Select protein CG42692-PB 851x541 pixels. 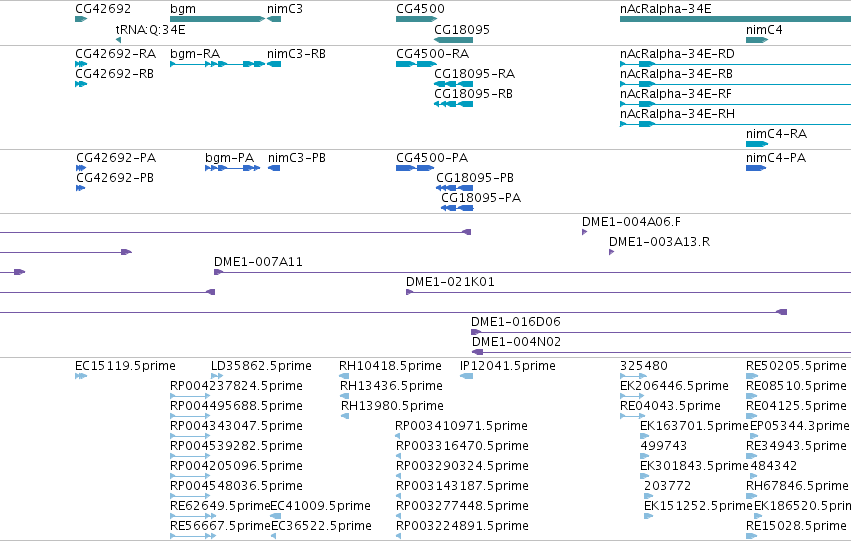tap(115, 178)
